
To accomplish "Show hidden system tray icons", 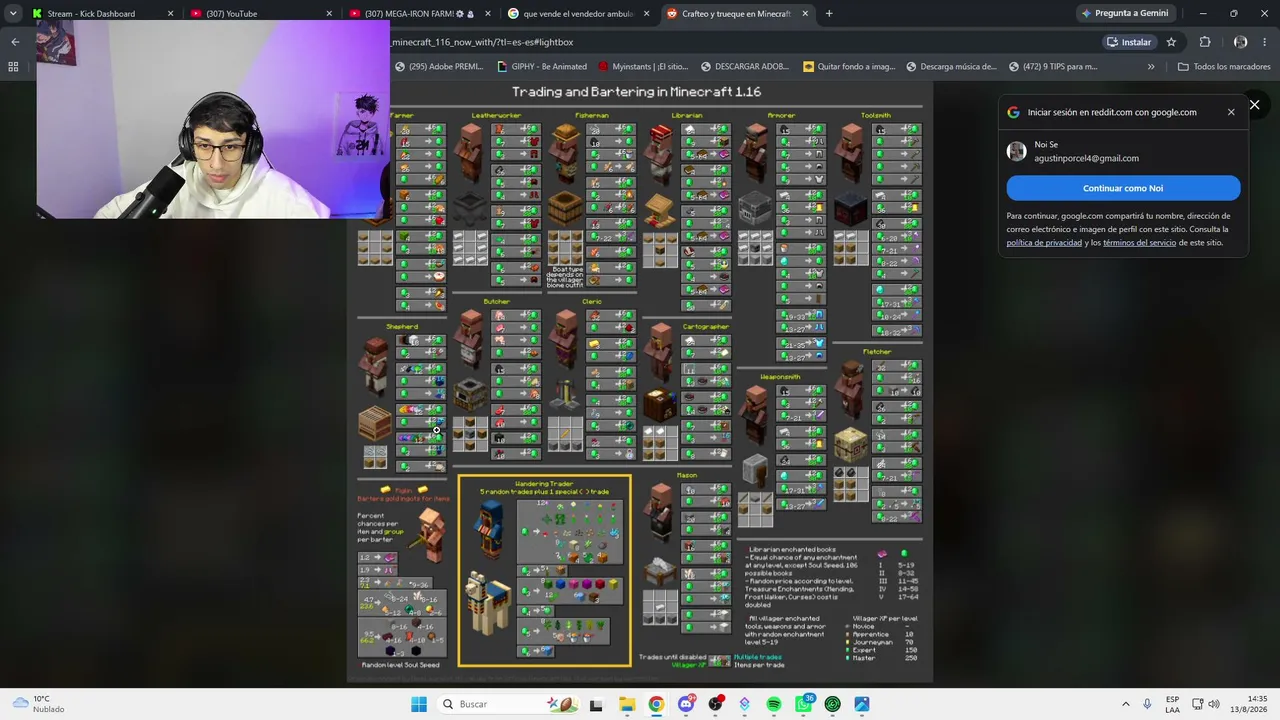I will pos(1125,704).
